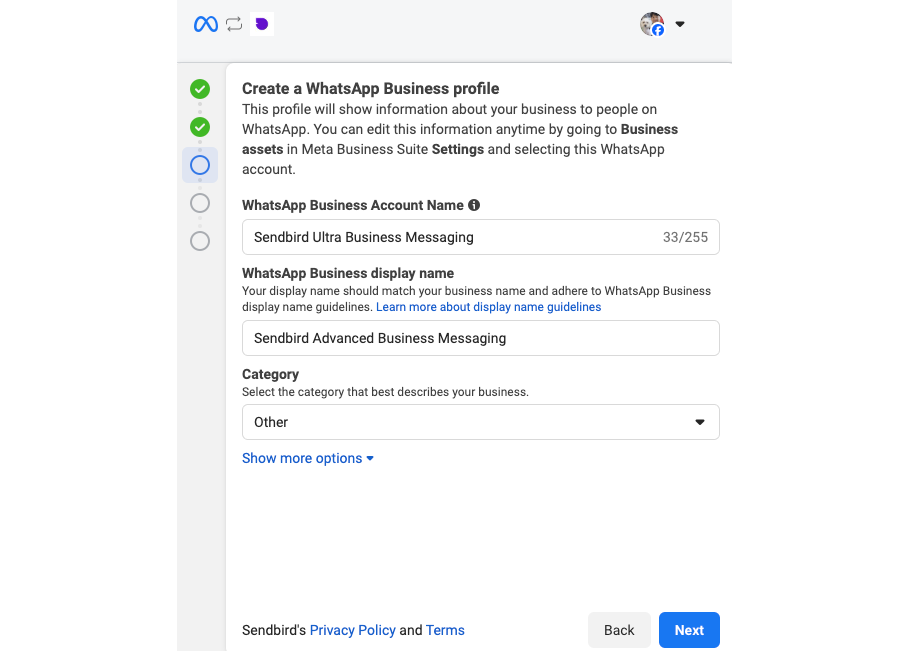This screenshot has height=655, width=910.
Task: Select the current blue step circle
Action: (x=199, y=164)
